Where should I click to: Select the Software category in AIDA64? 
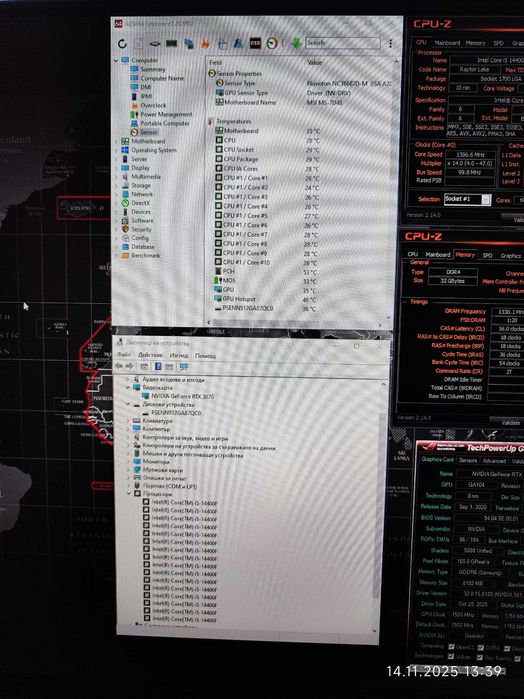(142, 221)
